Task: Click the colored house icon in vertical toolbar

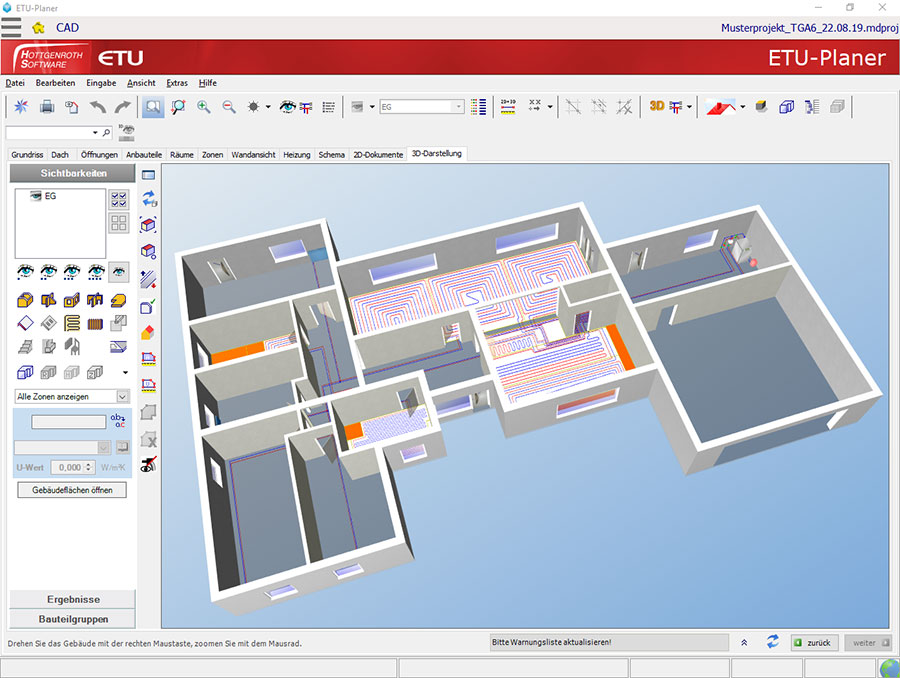Action: tap(148, 332)
